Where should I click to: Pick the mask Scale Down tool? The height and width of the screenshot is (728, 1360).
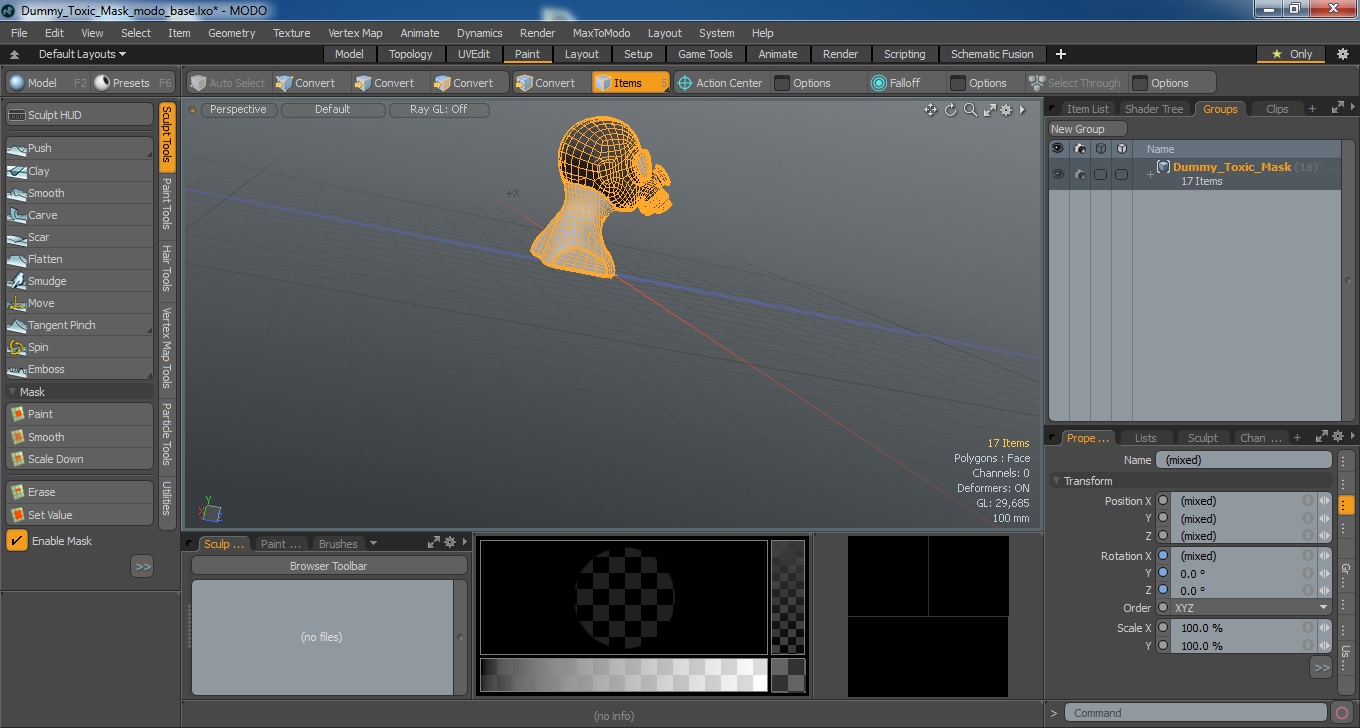(79, 459)
